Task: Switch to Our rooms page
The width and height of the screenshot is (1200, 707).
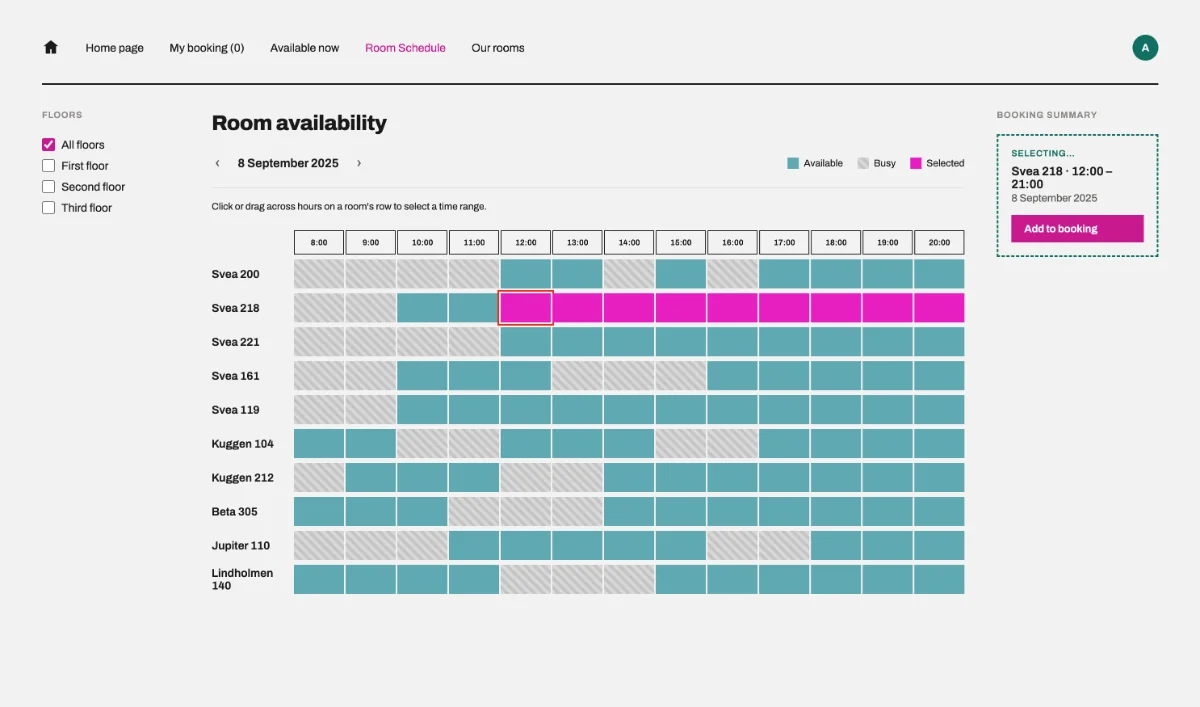Action: click(x=498, y=48)
